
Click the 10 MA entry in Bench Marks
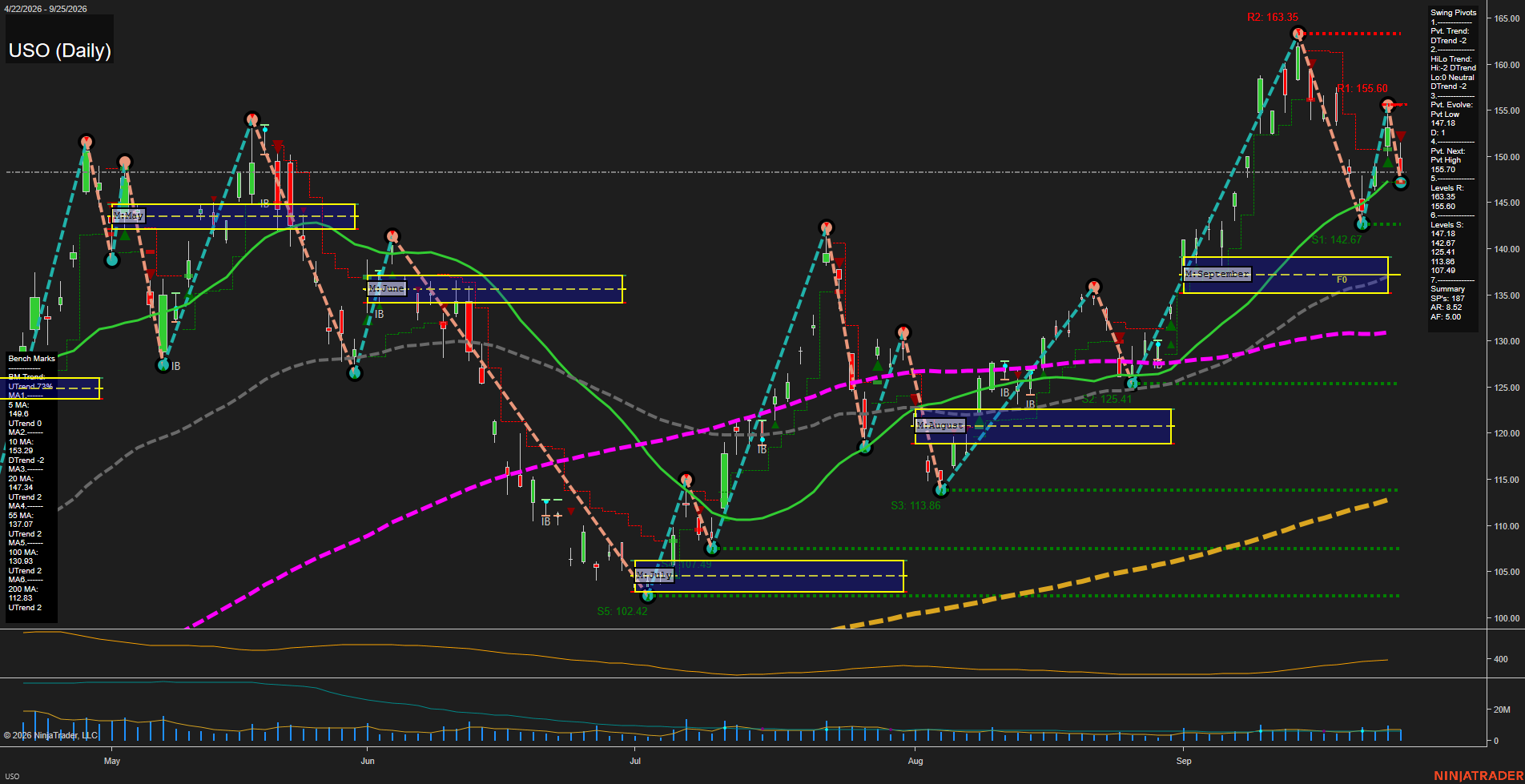21,442
